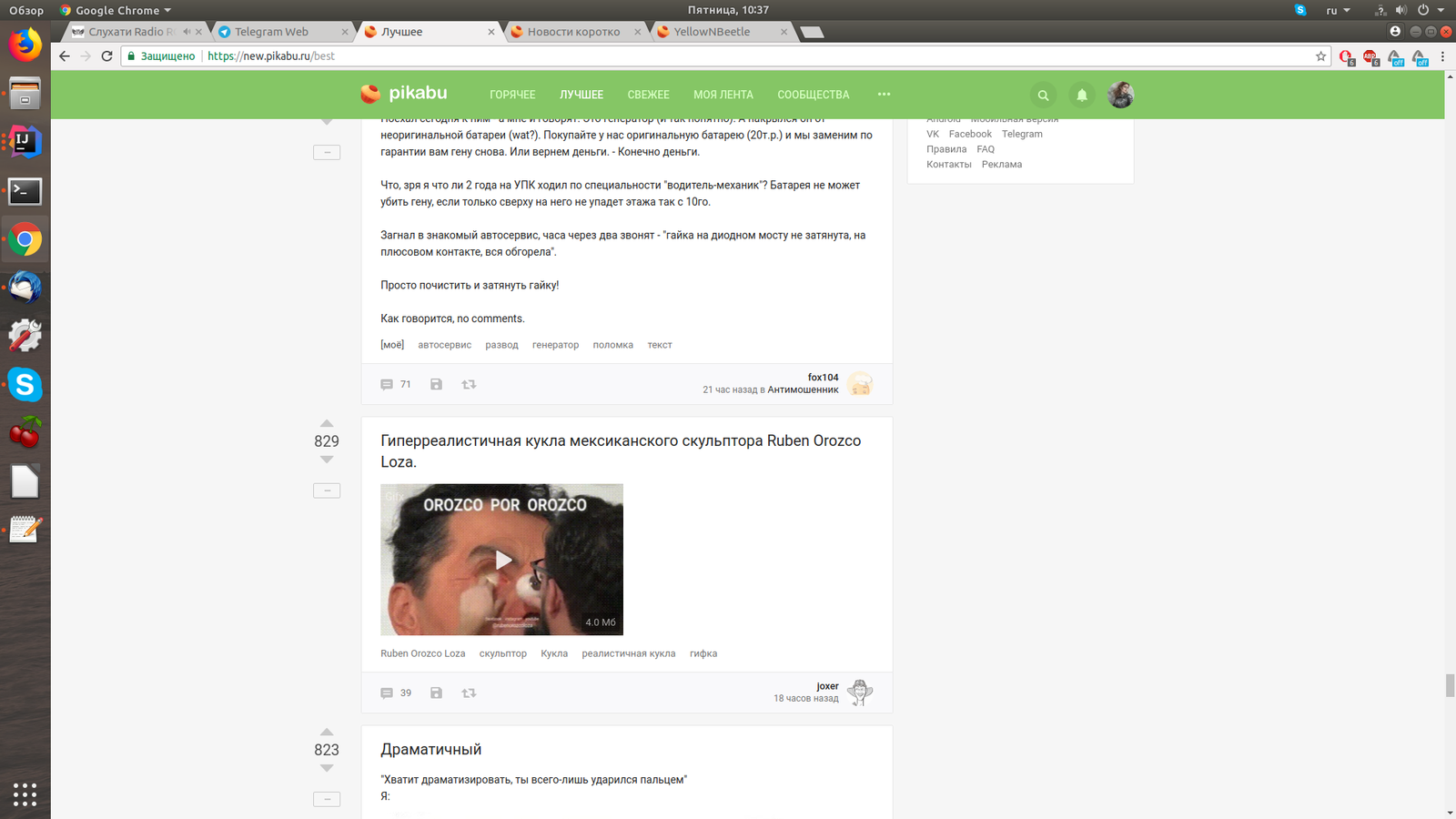This screenshot has height=819, width=1456.
Task: Downvote the post rated 829
Action: [x=327, y=460]
